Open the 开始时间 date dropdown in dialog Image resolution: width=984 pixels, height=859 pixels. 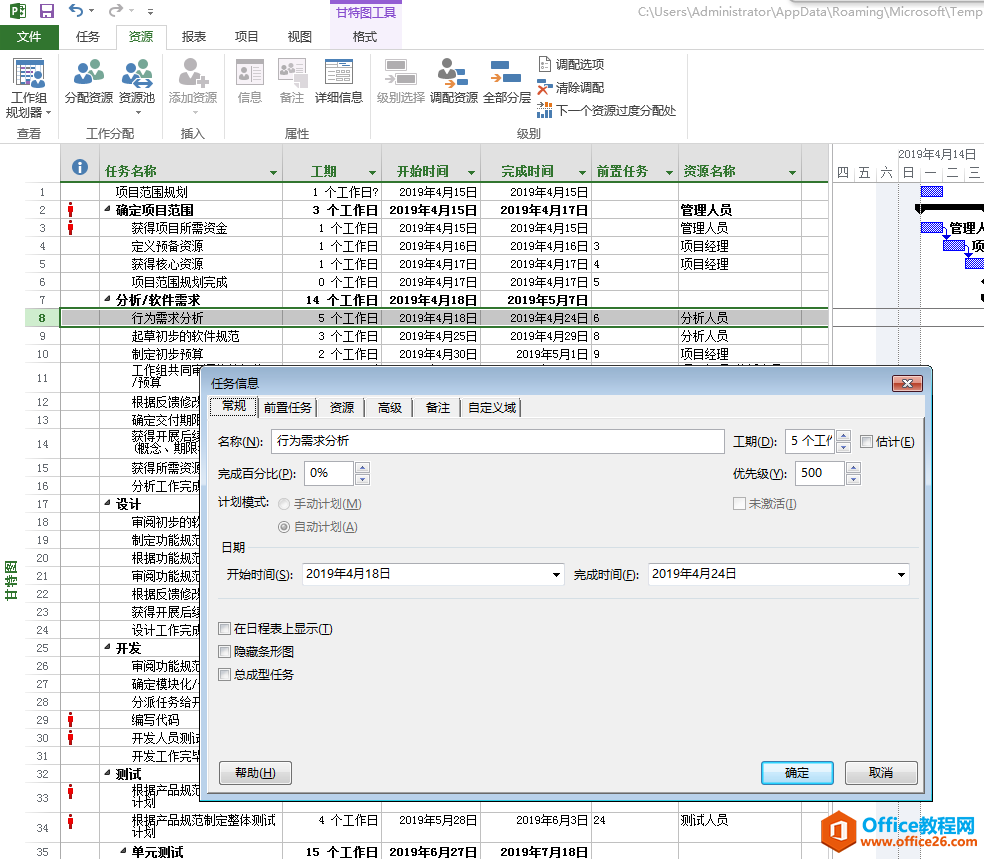557,575
